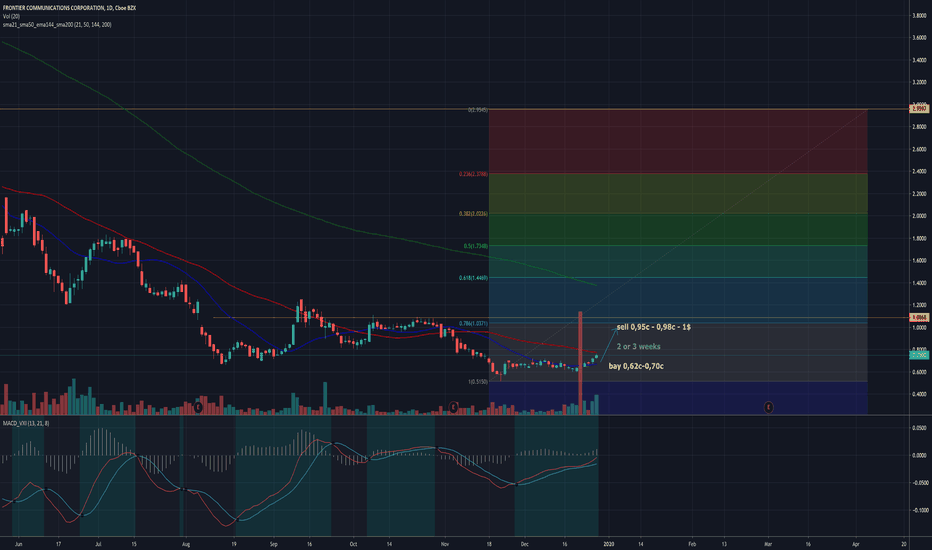Click the '2 or 3 weeks' annotation text
932x550 pixels.
click(x=638, y=346)
